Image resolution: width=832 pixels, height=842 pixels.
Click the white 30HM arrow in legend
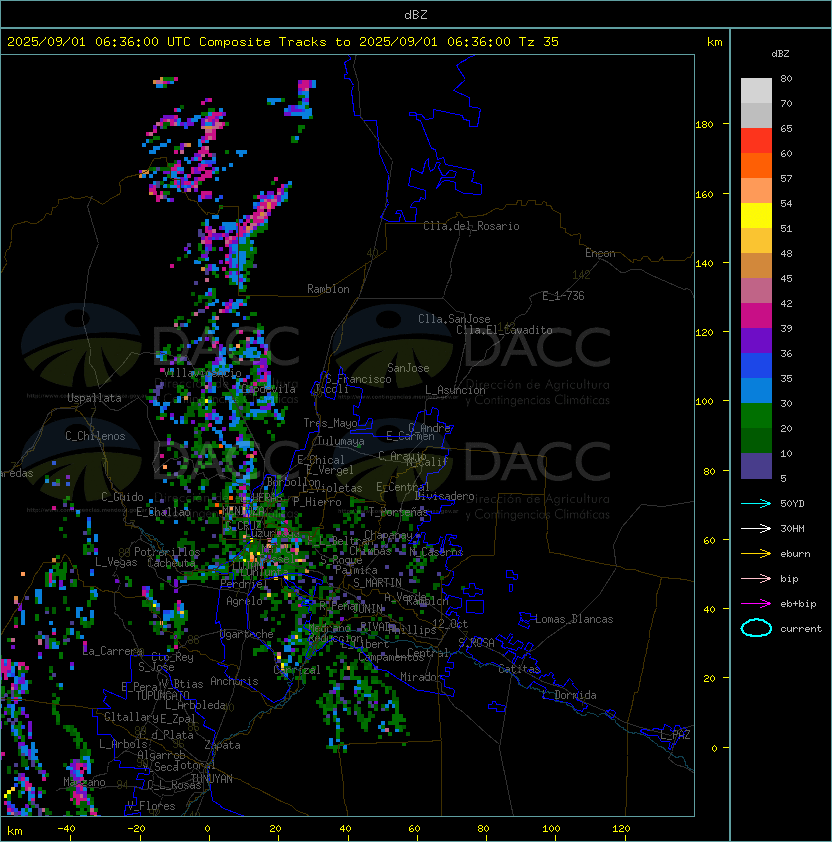(756, 528)
